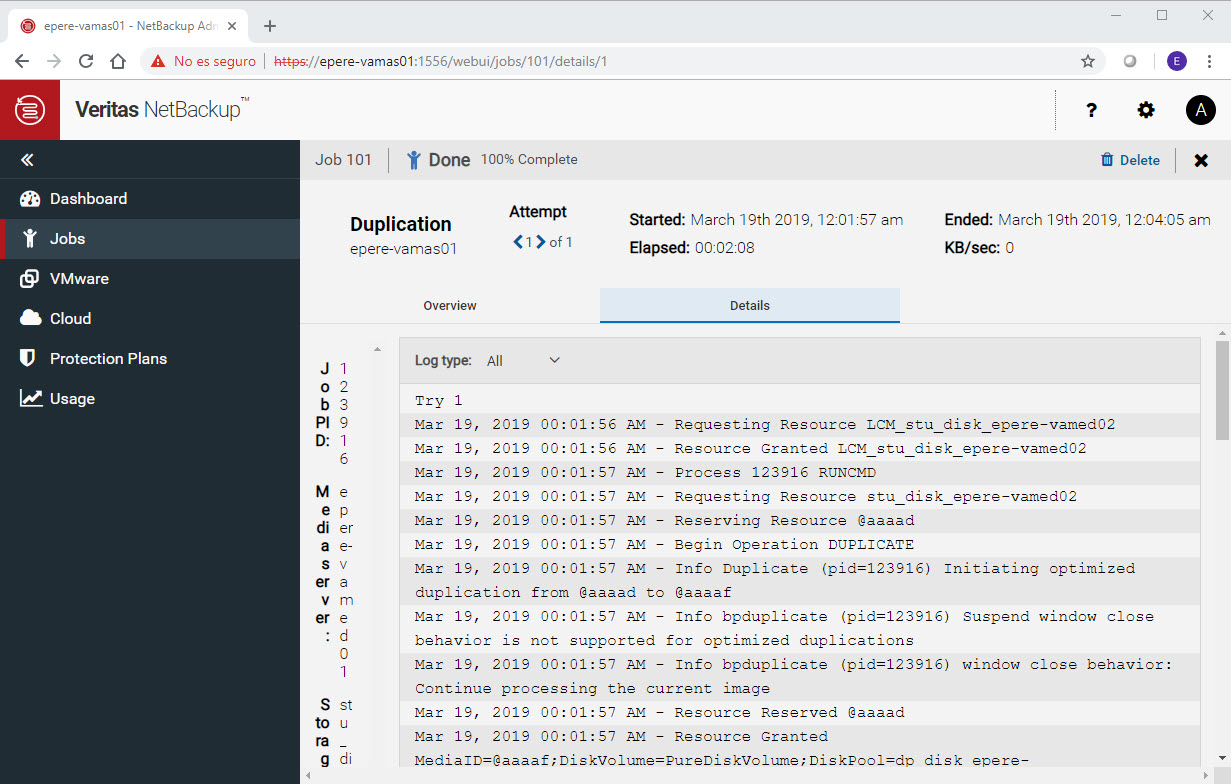Screen dimensions: 1231x784
Task: Click the 'Resource Reserved @aaaad' log line
Action: click(800, 713)
